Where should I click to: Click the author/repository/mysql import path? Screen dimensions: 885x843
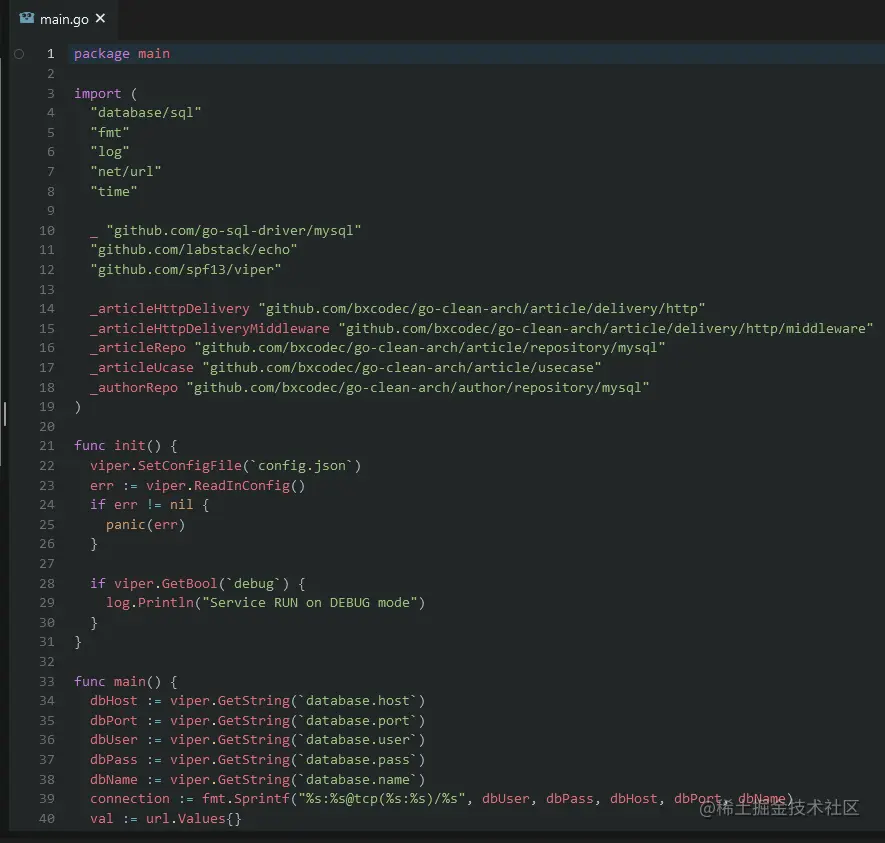[418, 388]
